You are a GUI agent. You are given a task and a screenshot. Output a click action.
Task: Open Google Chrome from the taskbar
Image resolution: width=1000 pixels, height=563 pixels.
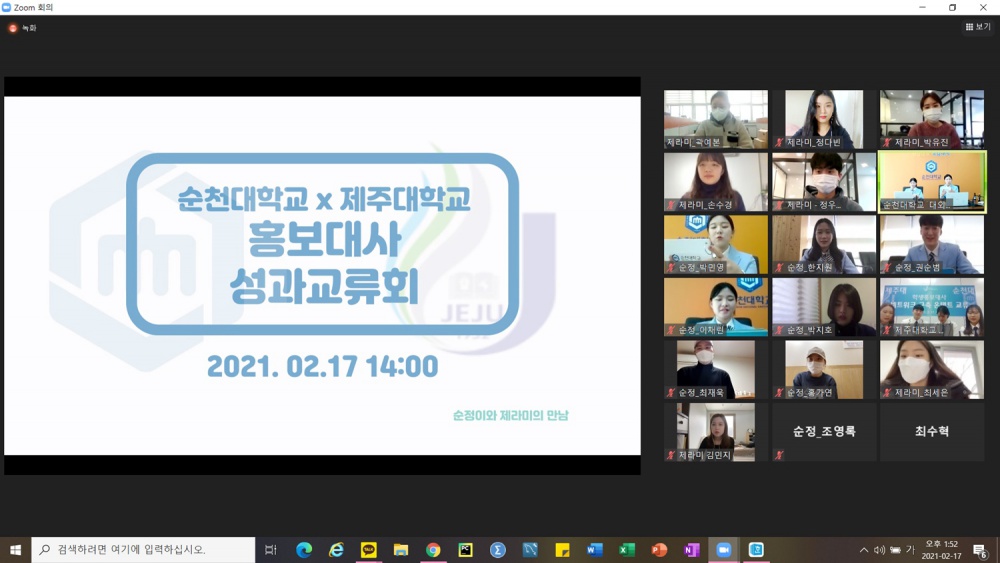click(433, 550)
